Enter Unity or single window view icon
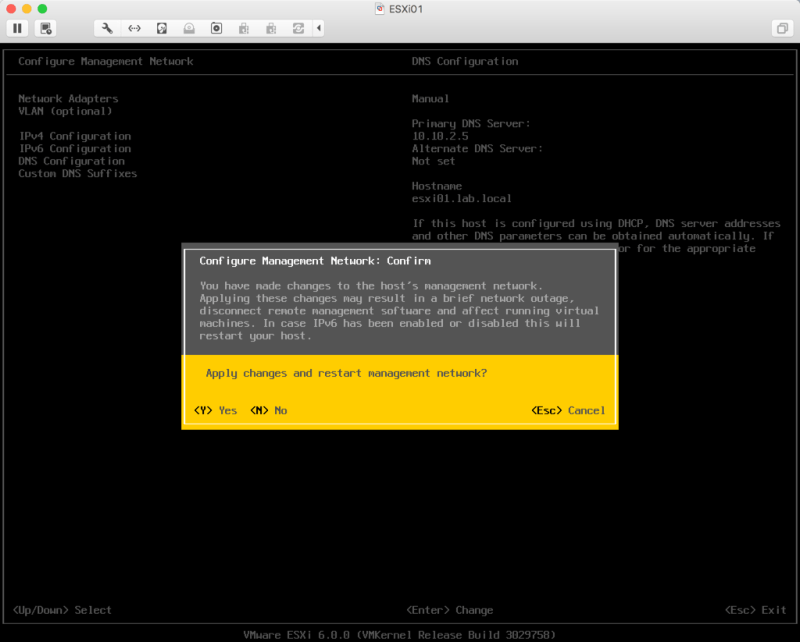The image size is (800, 642). [780, 28]
